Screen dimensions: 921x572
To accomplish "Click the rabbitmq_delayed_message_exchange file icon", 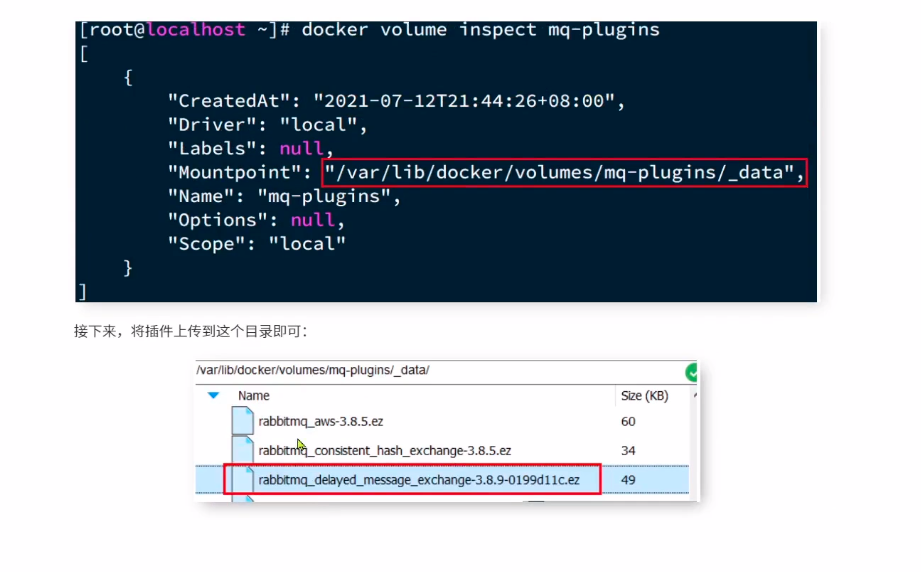I will coord(242,479).
